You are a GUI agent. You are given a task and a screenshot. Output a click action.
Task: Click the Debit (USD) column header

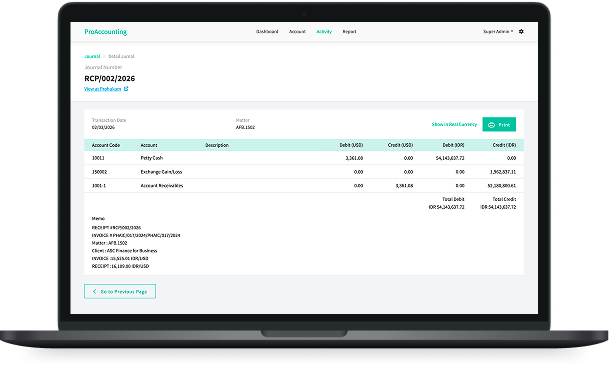tap(351, 145)
